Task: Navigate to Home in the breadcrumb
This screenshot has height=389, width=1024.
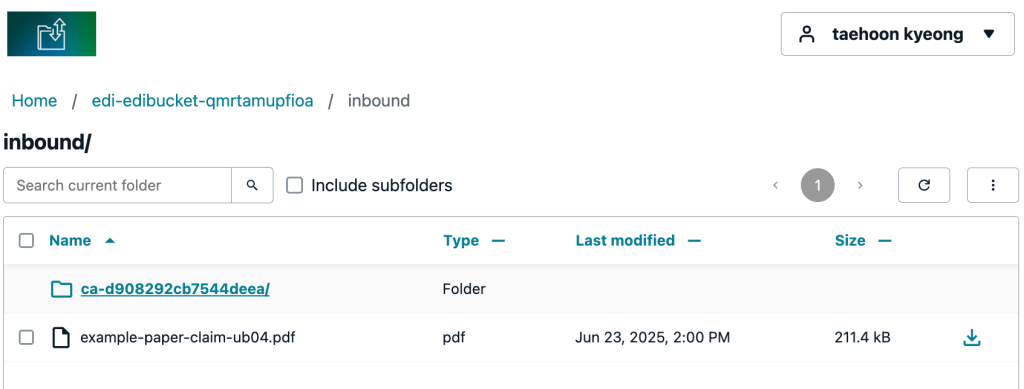Action: [35, 101]
